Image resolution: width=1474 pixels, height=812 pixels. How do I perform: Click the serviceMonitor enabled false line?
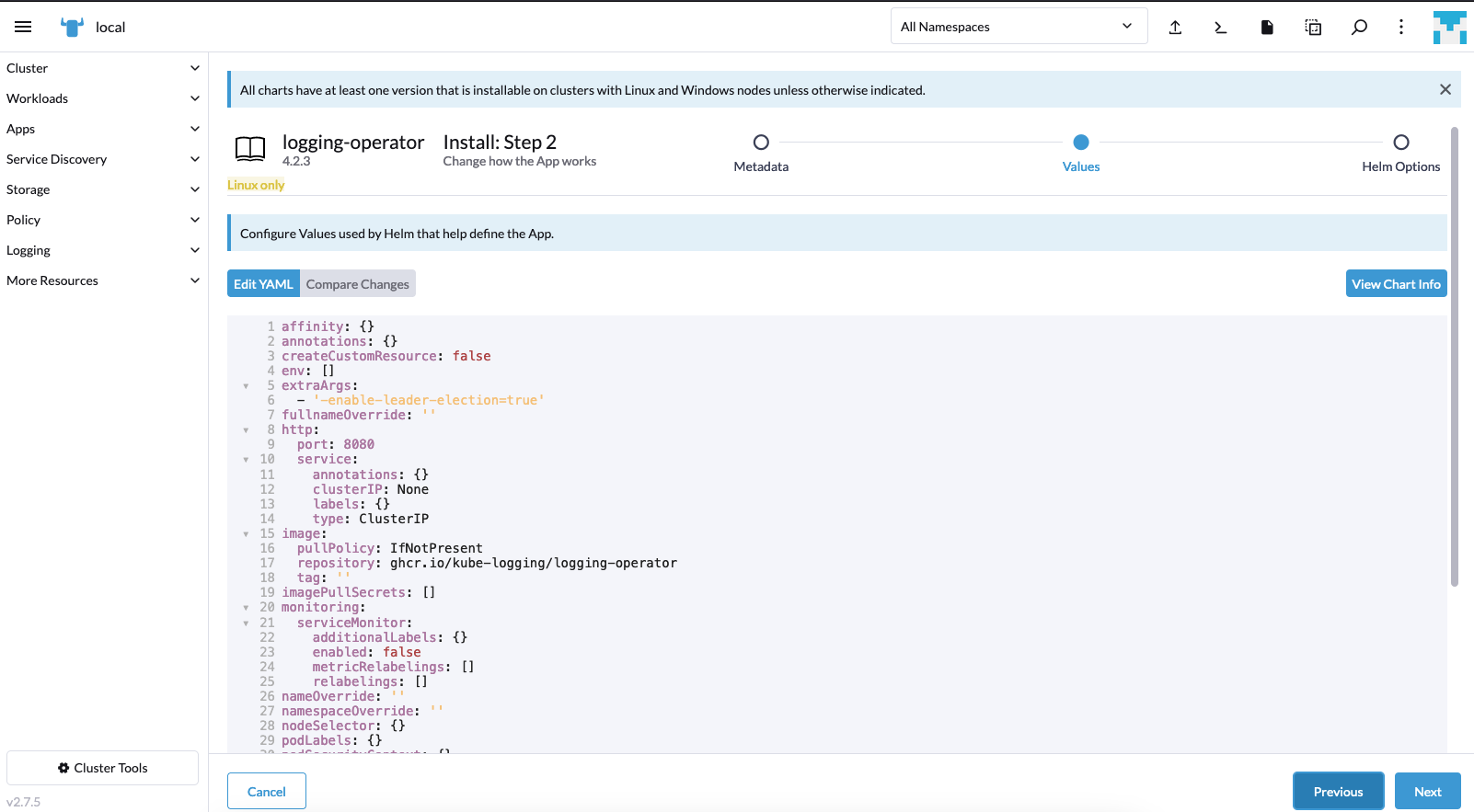[366, 652]
